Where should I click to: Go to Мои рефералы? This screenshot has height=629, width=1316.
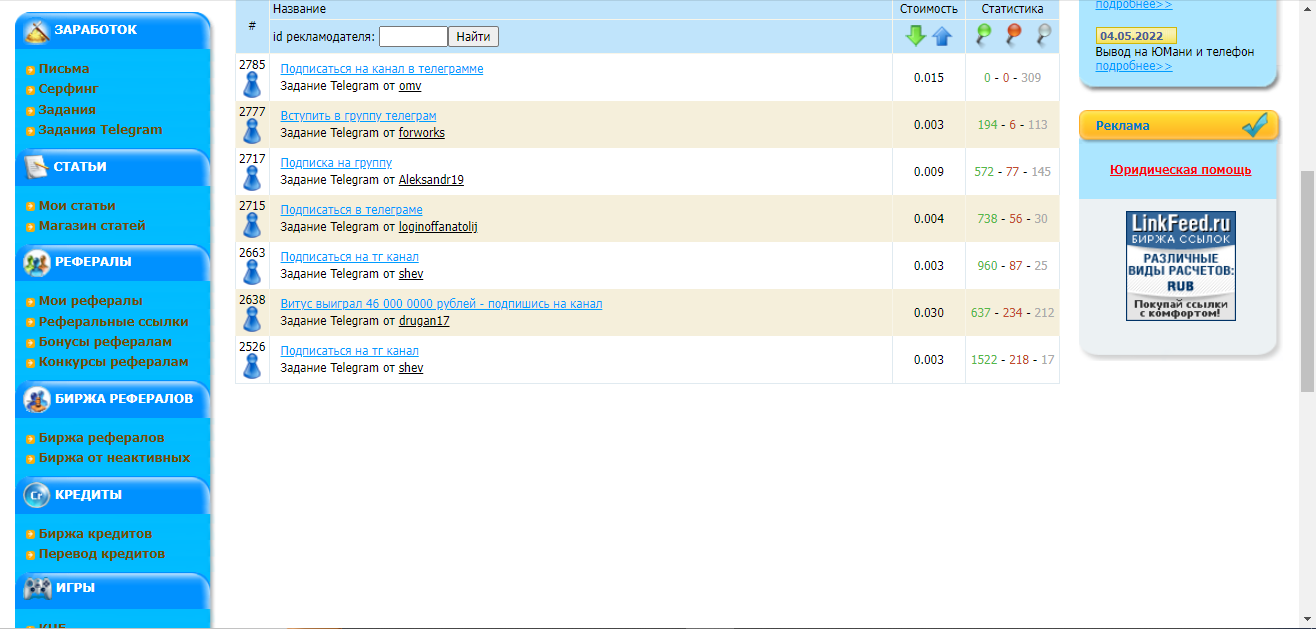[x=90, y=301]
